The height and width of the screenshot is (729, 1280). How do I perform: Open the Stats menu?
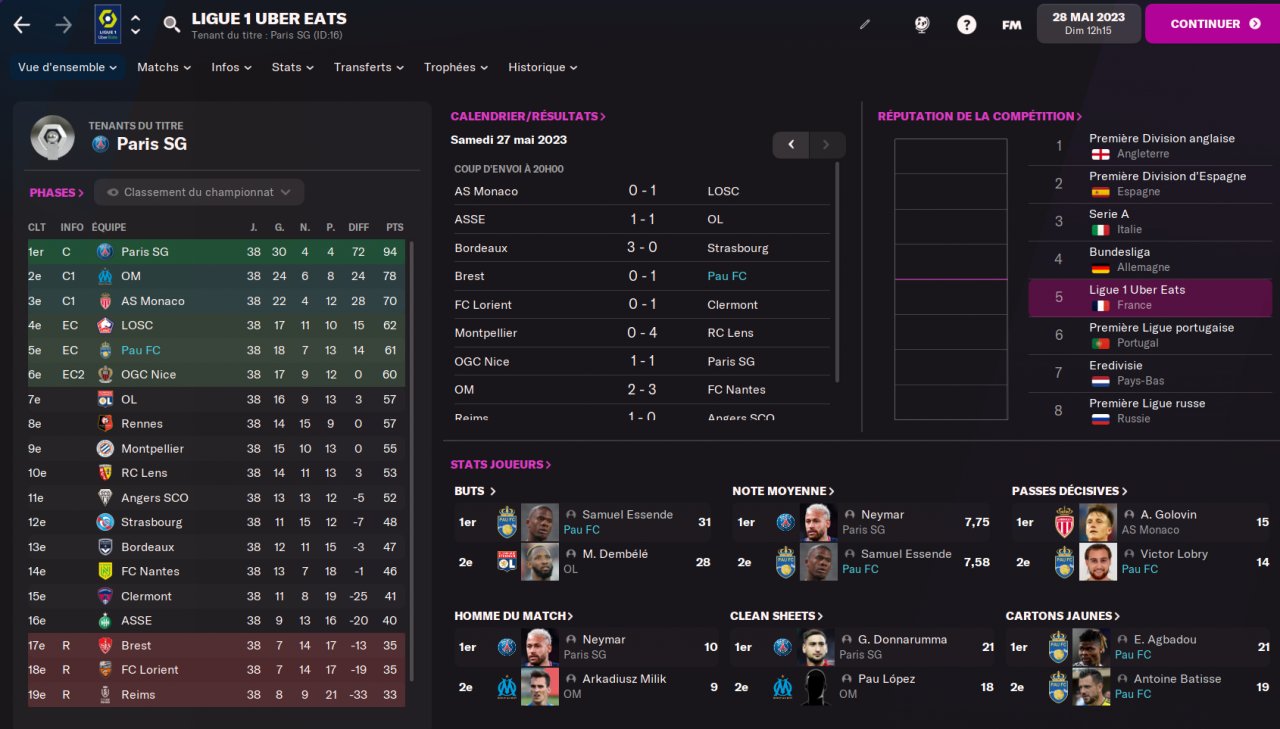[292, 67]
